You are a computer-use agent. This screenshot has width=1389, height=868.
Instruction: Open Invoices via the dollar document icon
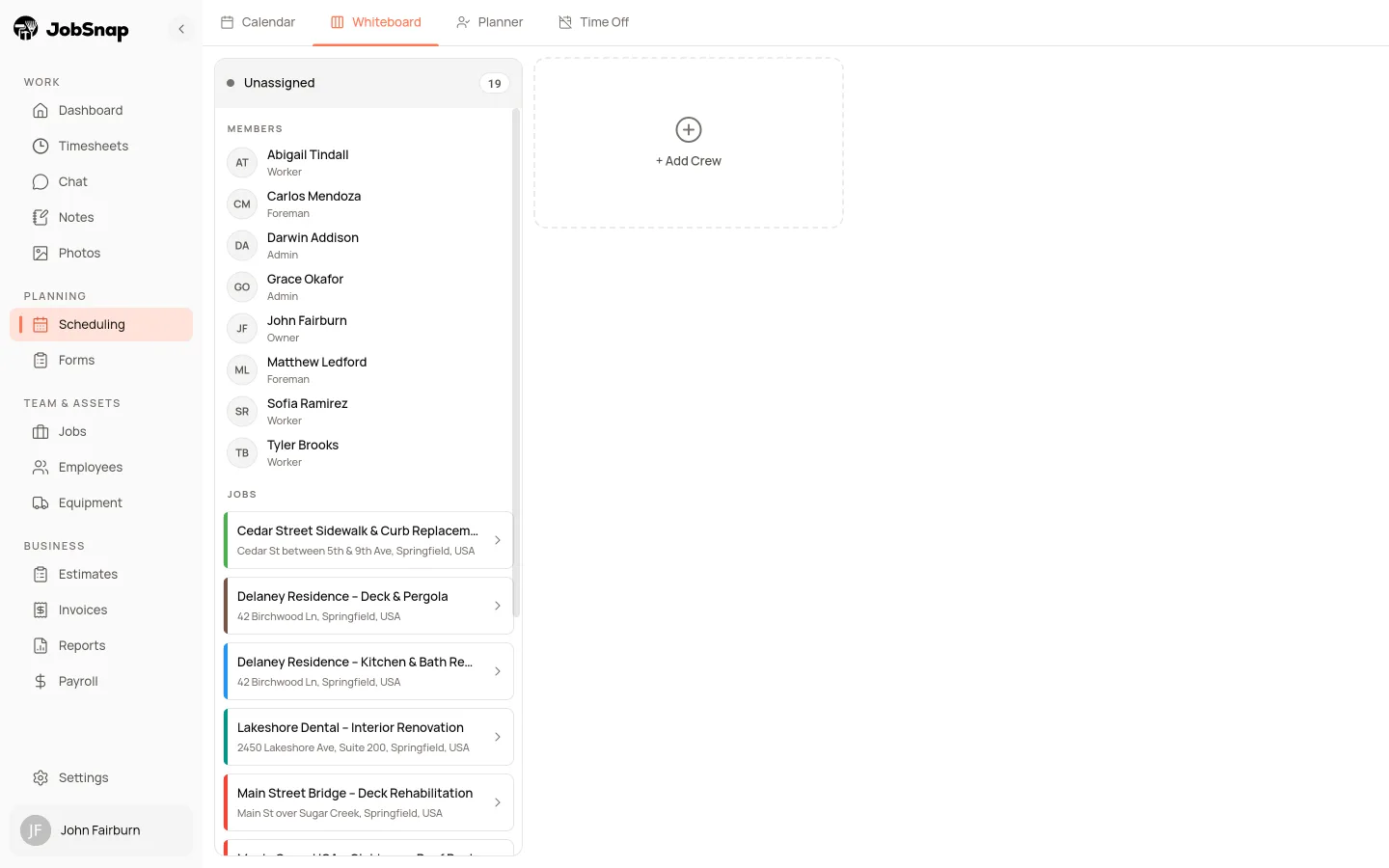[x=41, y=610]
